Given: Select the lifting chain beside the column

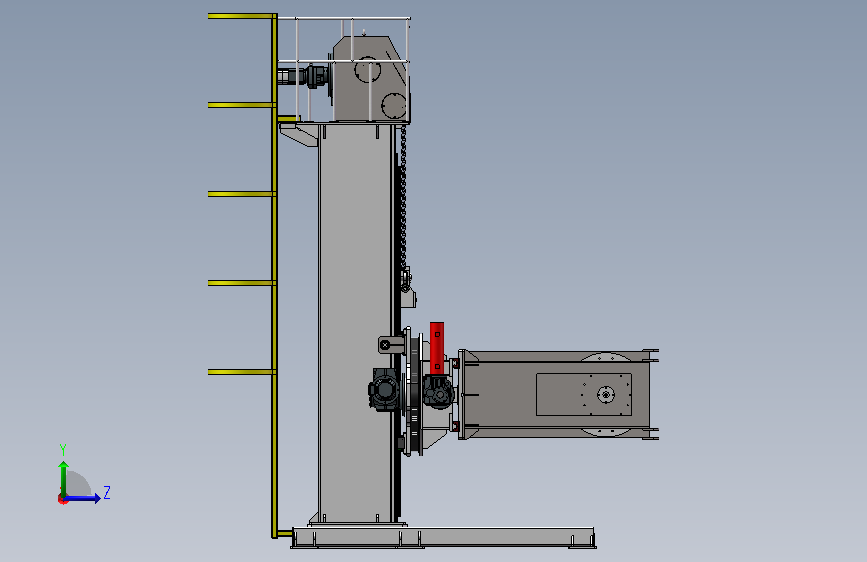Looking at the screenshot, I should (x=403, y=199).
